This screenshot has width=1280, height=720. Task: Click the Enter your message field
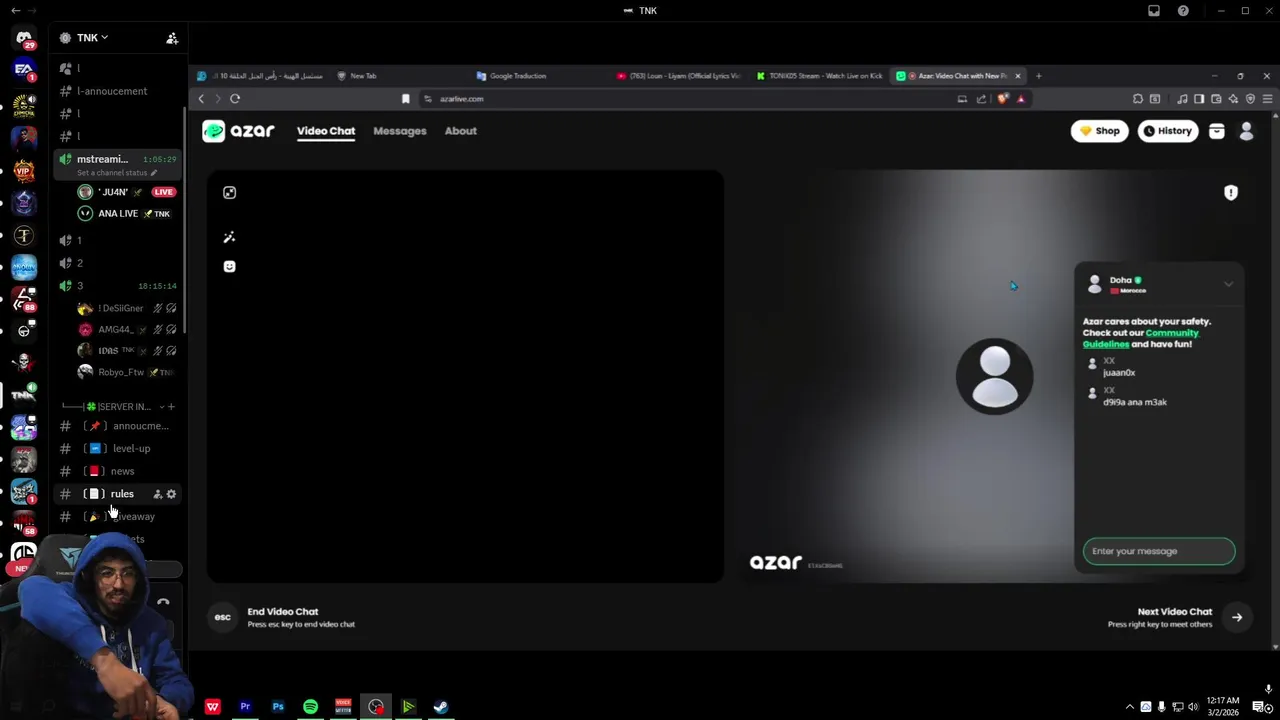pyautogui.click(x=1159, y=551)
